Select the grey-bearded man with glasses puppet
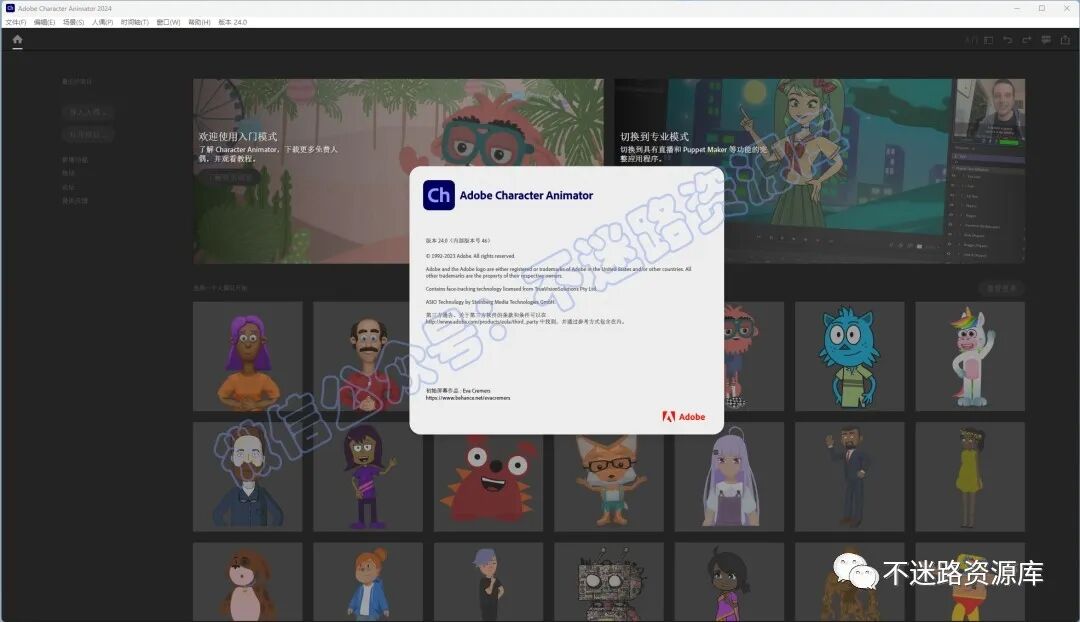Image resolution: width=1080 pixels, height=622 pixels. 247,477
